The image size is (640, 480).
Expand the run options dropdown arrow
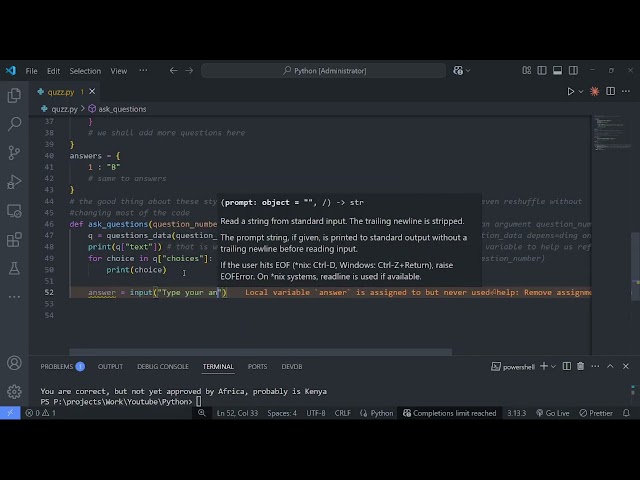(x=581, y=91)
